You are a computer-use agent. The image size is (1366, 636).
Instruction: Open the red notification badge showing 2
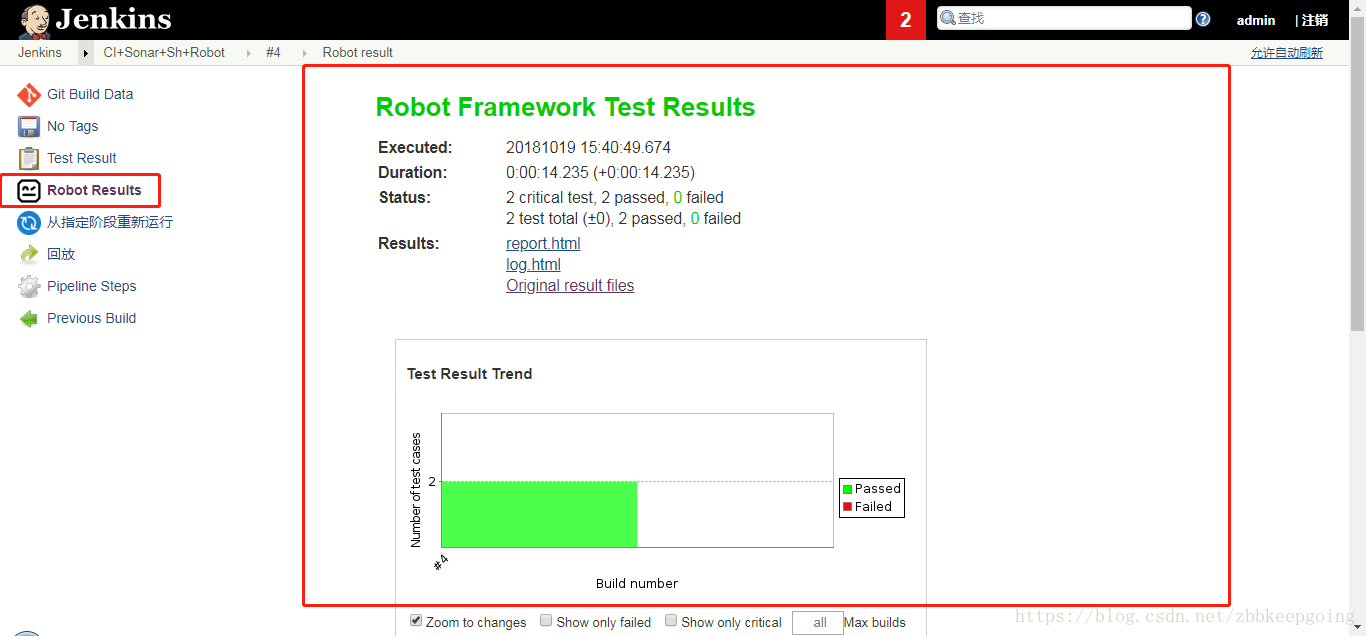point(906,20)
